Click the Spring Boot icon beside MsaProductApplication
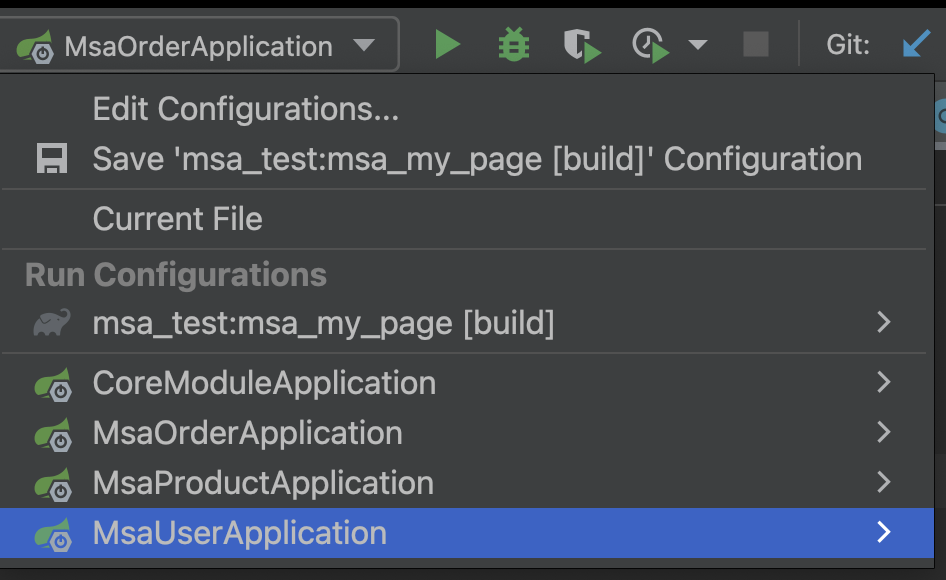Screen dimensions: 946x580 [53, 485]
